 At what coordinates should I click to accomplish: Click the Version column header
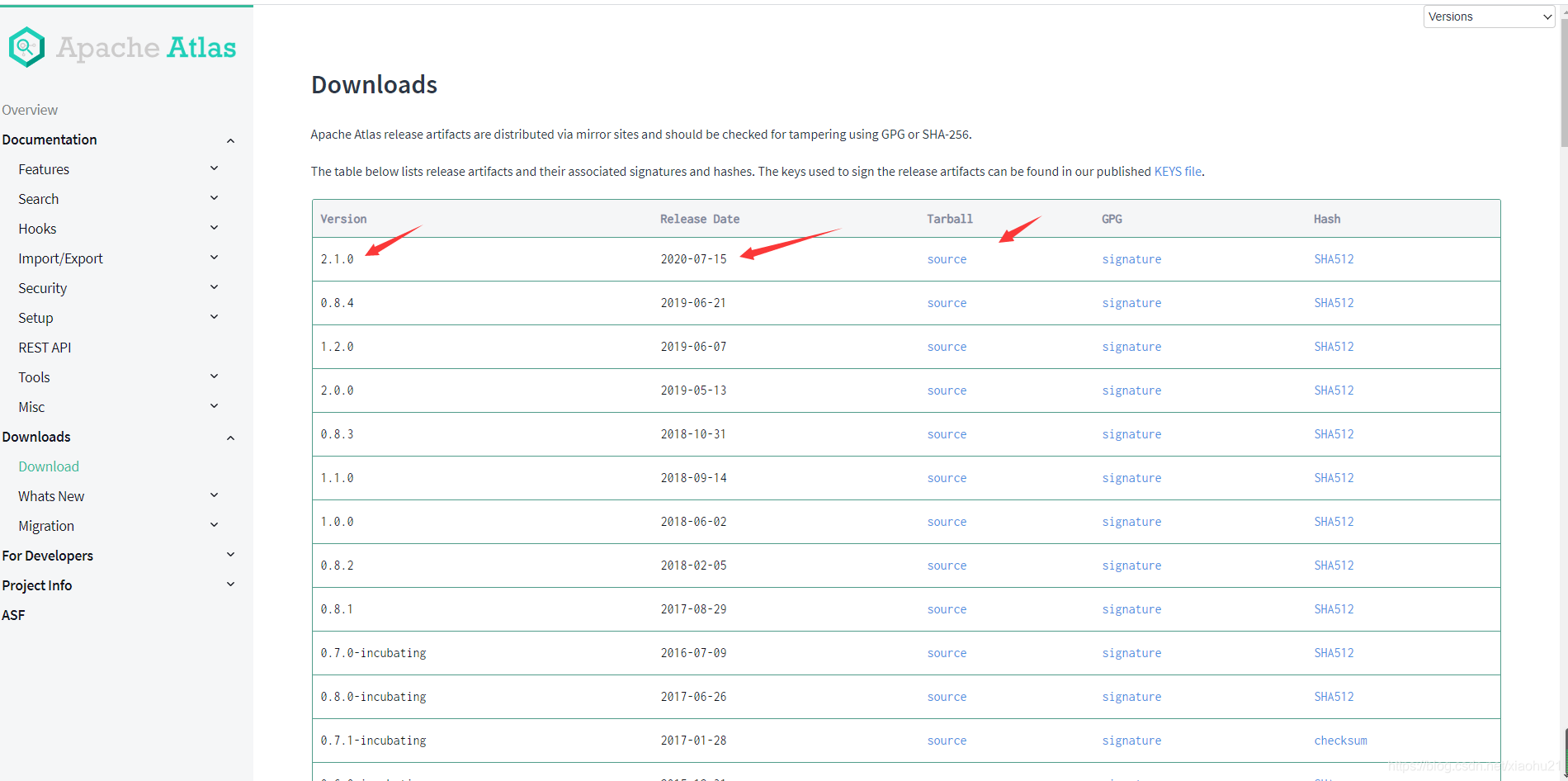coord(343,219)
